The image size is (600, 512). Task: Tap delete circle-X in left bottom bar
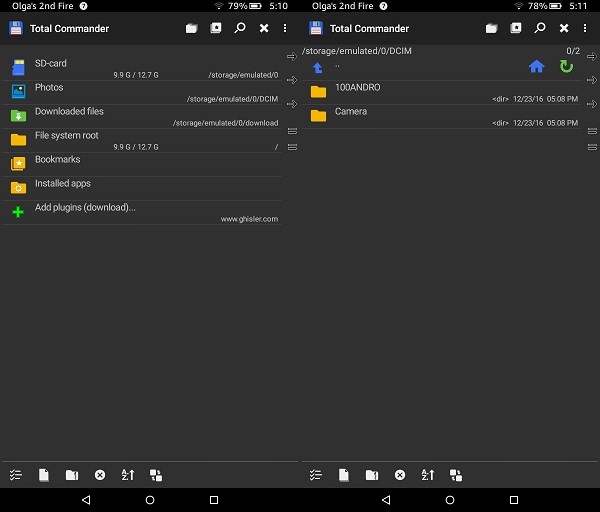point(100,475)
